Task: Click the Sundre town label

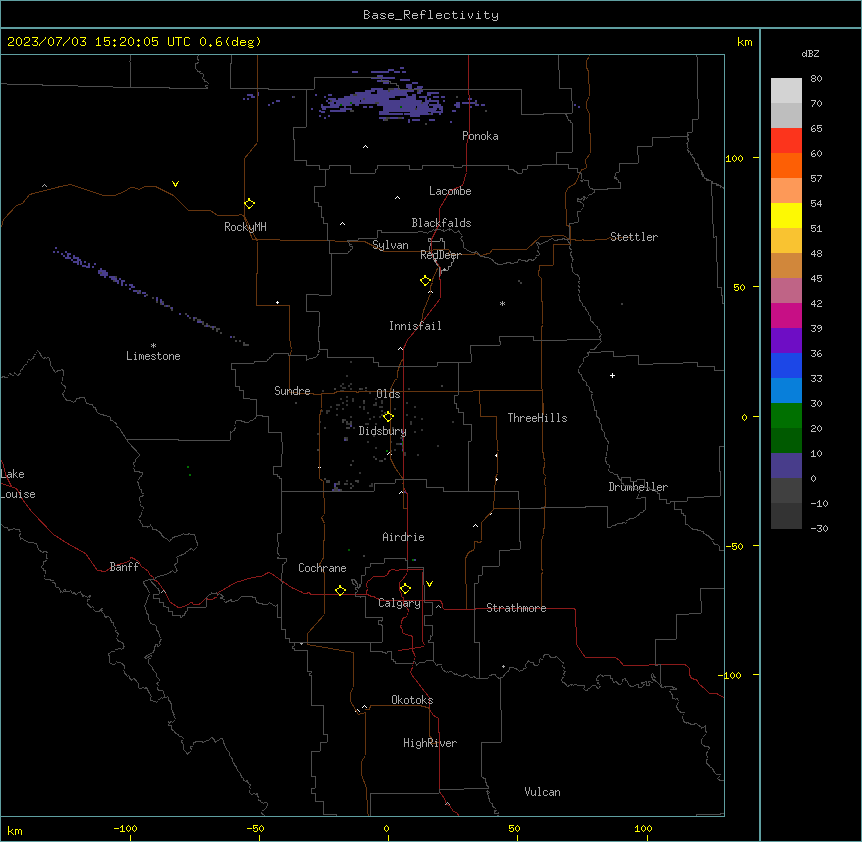Action: click(292, 391)
